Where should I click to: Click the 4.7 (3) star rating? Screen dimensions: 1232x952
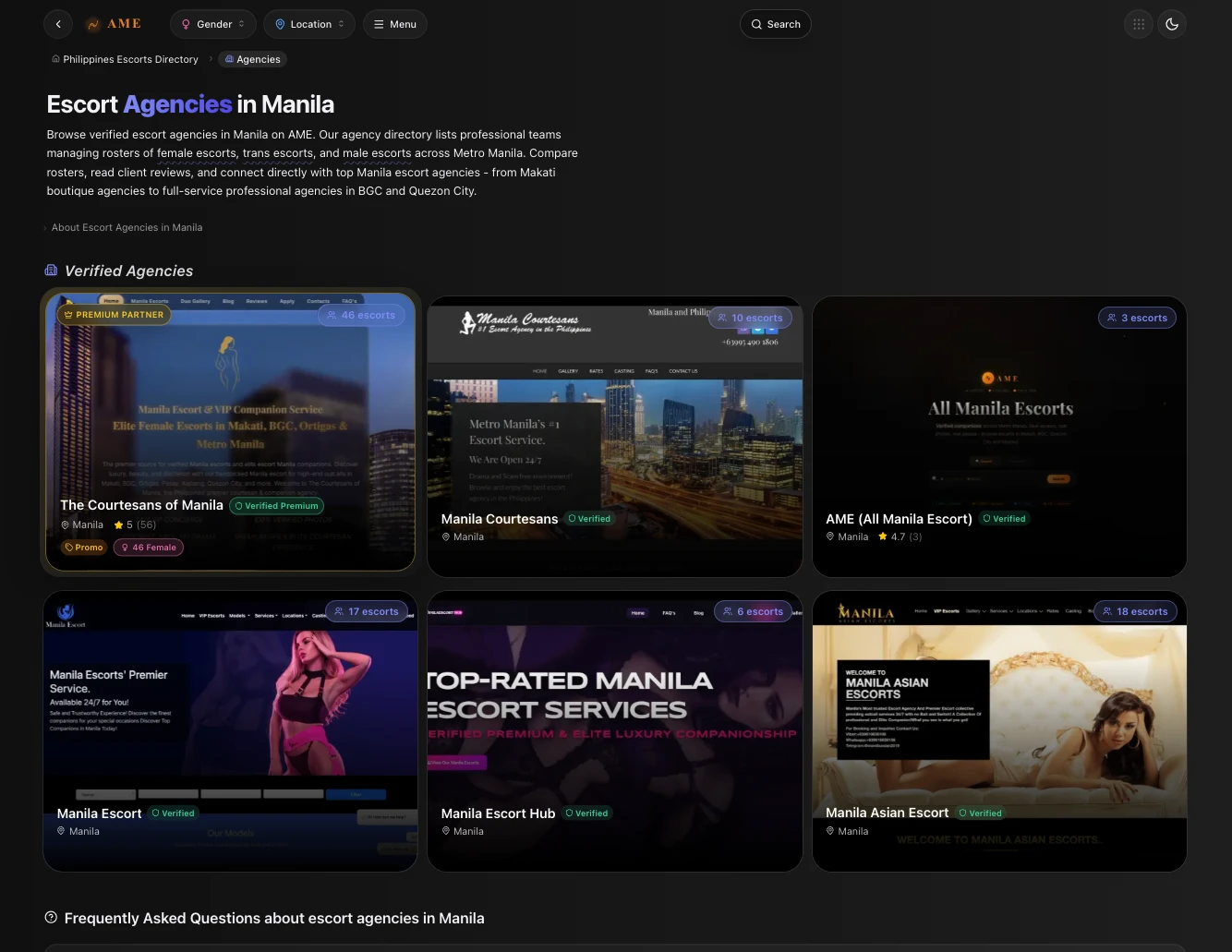[900, 536]
